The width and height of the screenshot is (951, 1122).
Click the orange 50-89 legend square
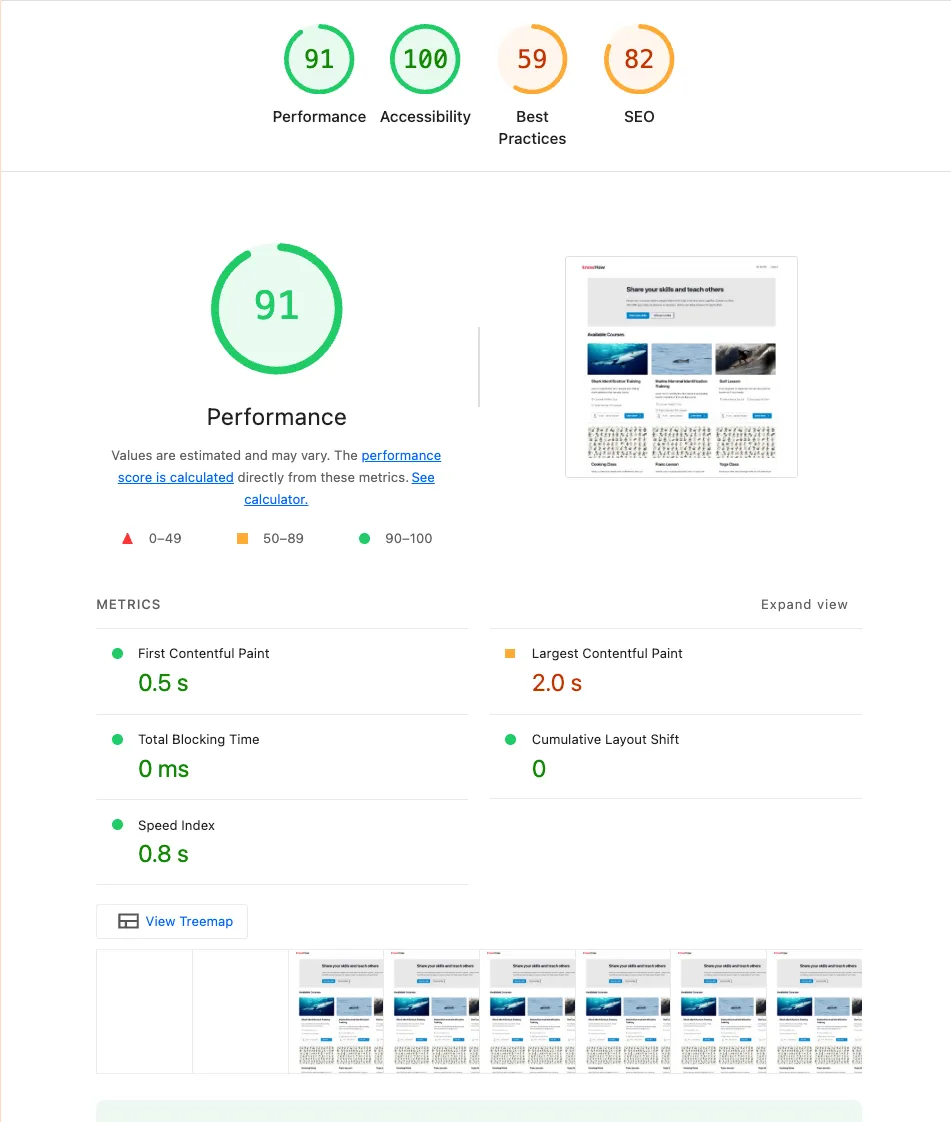(241, 537)
